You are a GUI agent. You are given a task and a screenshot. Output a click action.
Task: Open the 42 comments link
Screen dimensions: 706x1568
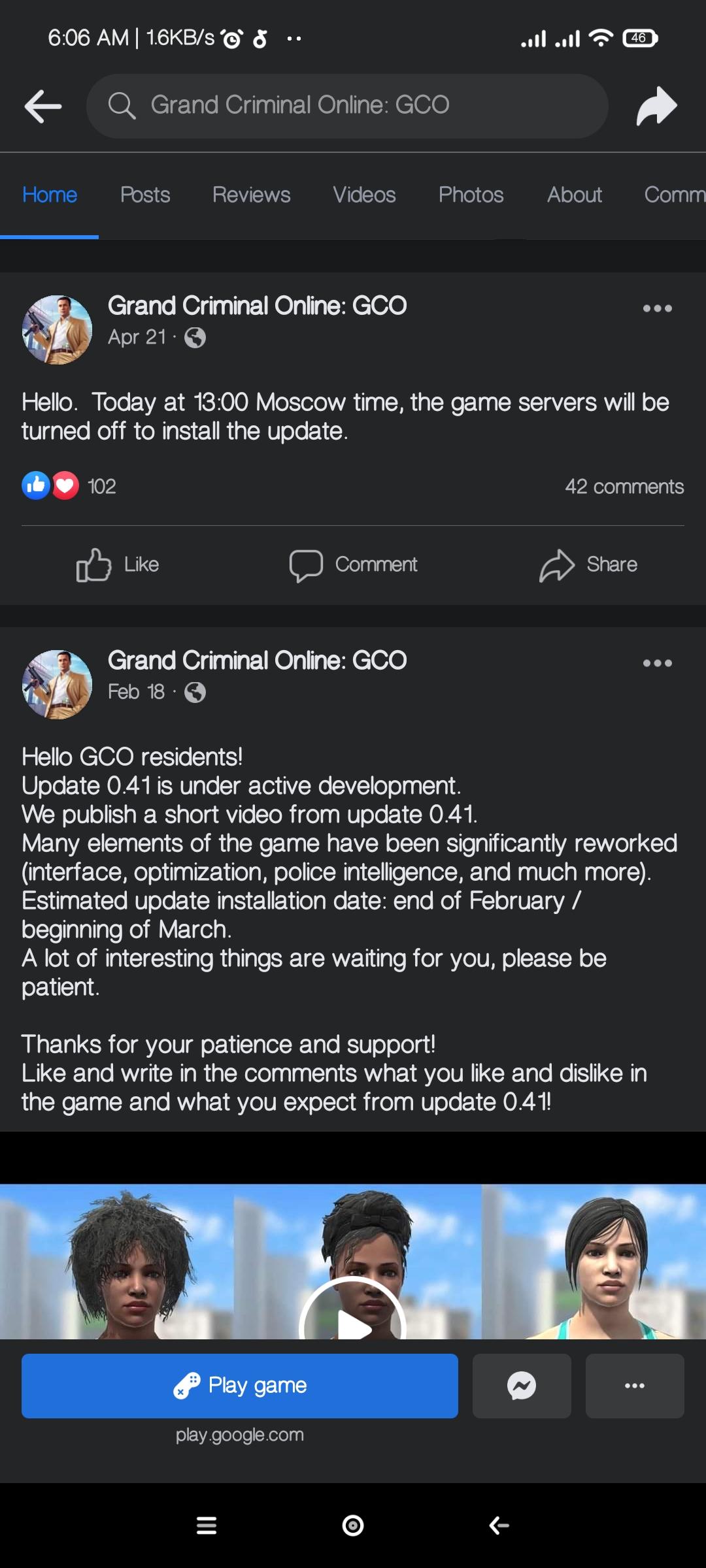click(x=624, y=487)
